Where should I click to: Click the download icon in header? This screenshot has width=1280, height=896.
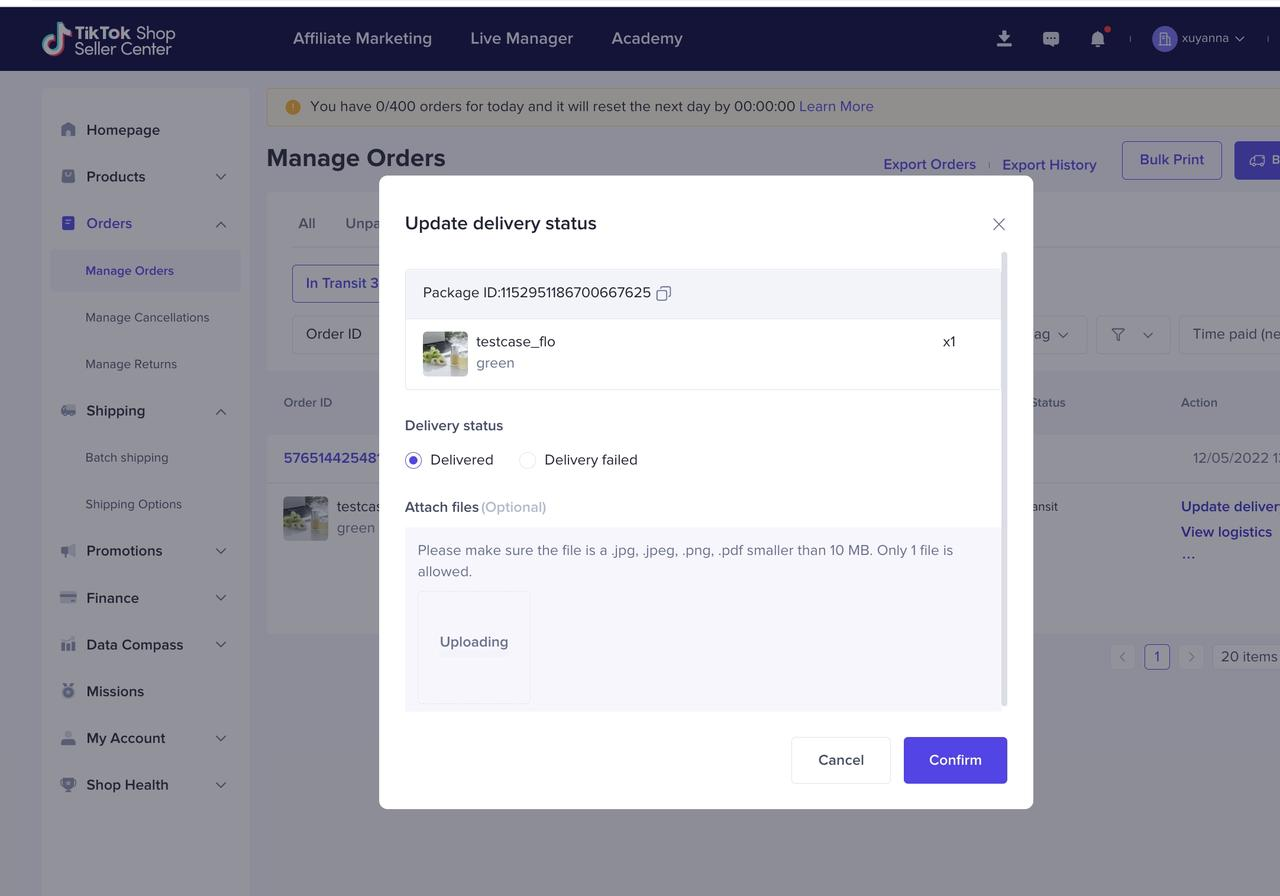(1004, 39)
